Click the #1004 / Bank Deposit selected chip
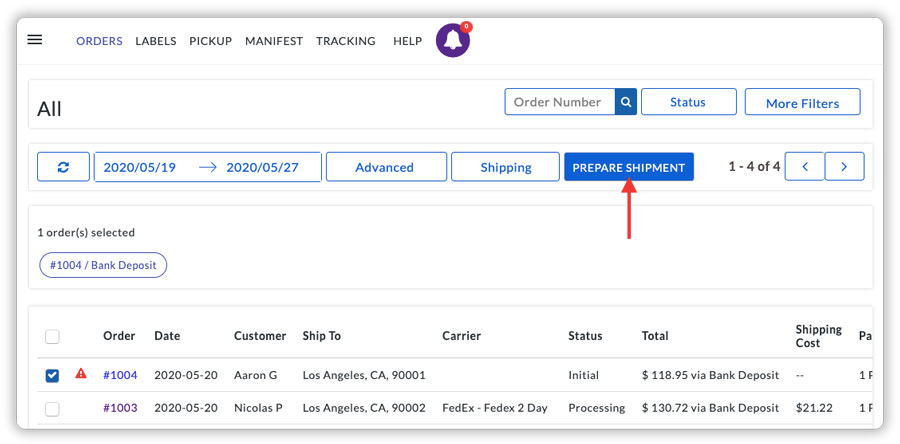The height and width of the screenshot is (444, 900). click(103, 265)
